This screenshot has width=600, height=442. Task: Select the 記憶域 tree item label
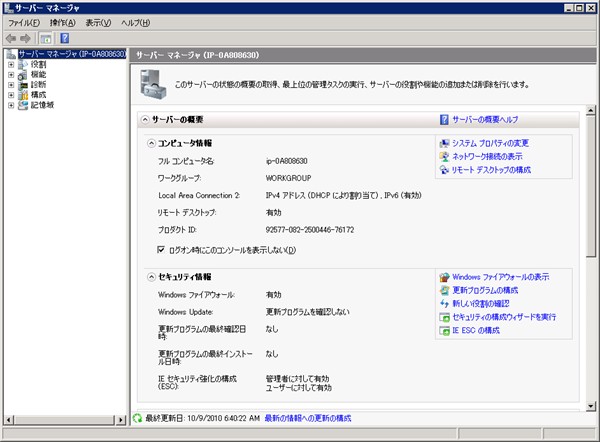[x=42, y=105]
